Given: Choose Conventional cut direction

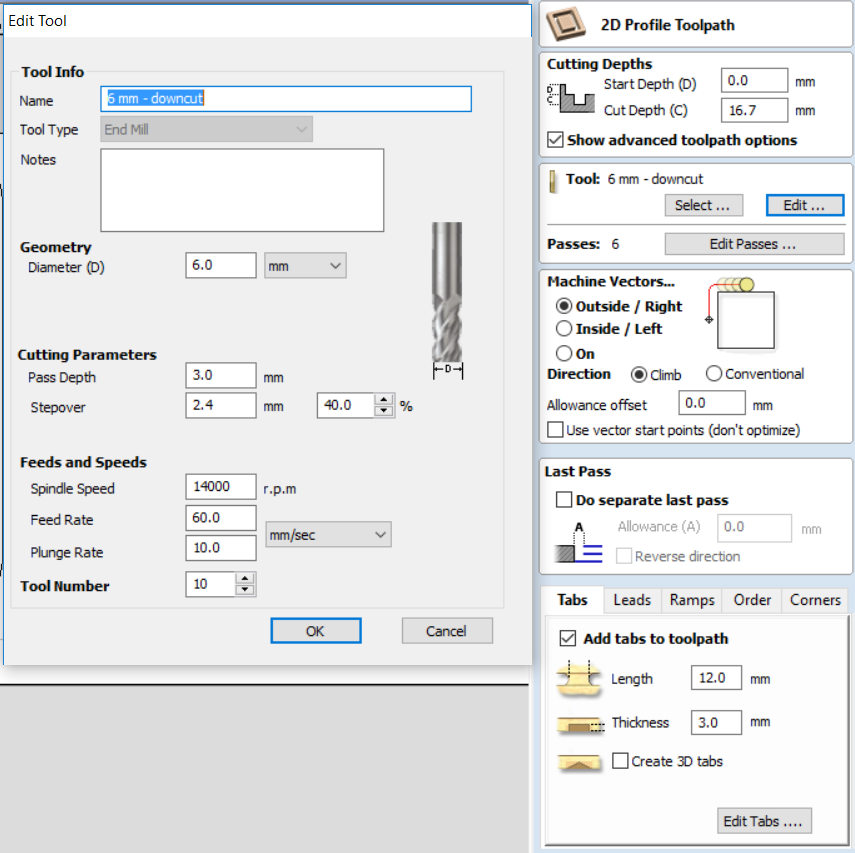Looking at the screenshot, I should point(714,374).
